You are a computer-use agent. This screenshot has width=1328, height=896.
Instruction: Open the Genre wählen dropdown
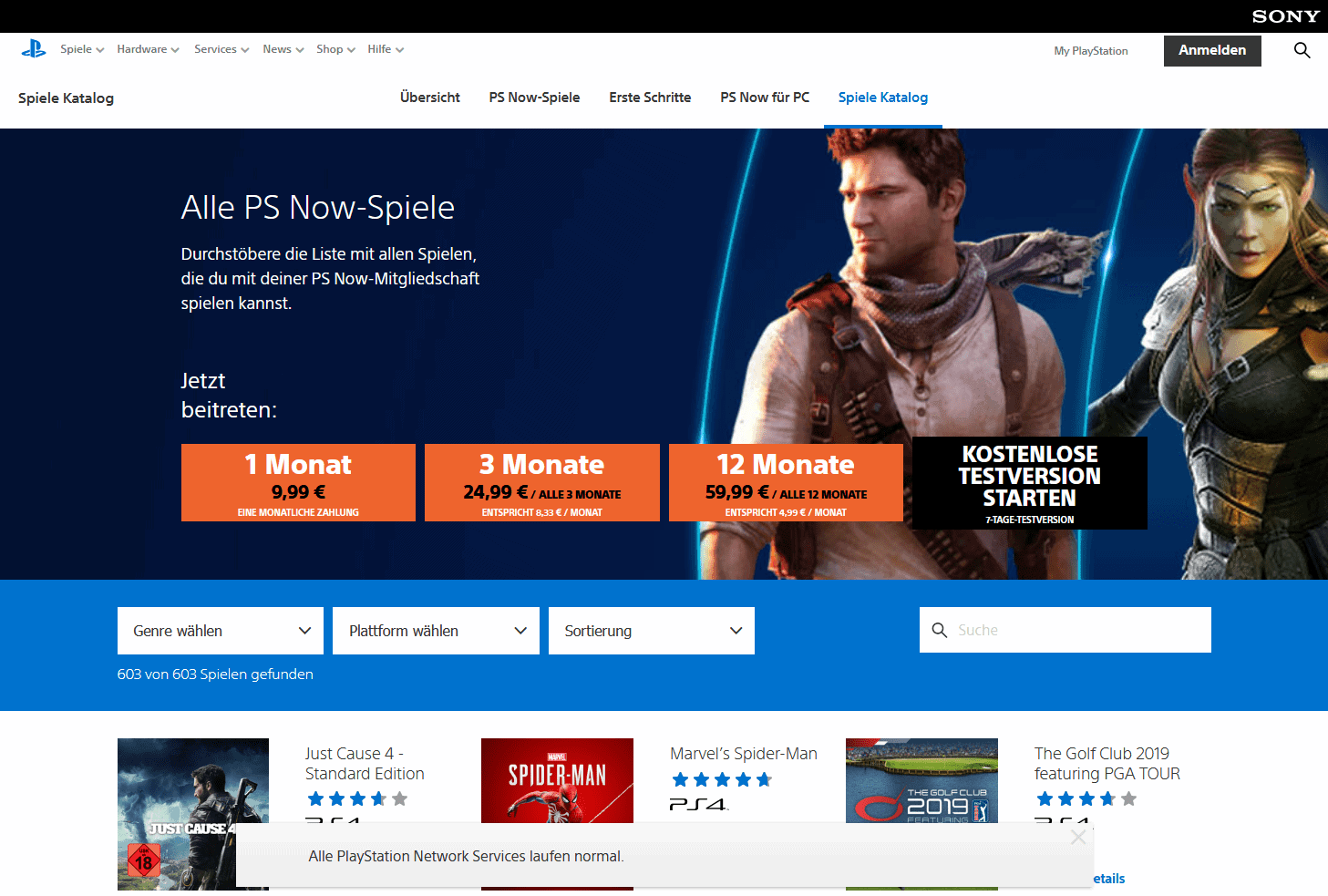pos(221,631)
